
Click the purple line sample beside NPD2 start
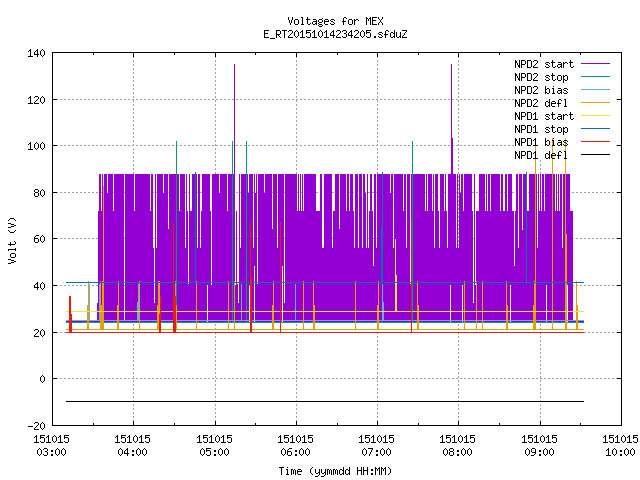596,64
